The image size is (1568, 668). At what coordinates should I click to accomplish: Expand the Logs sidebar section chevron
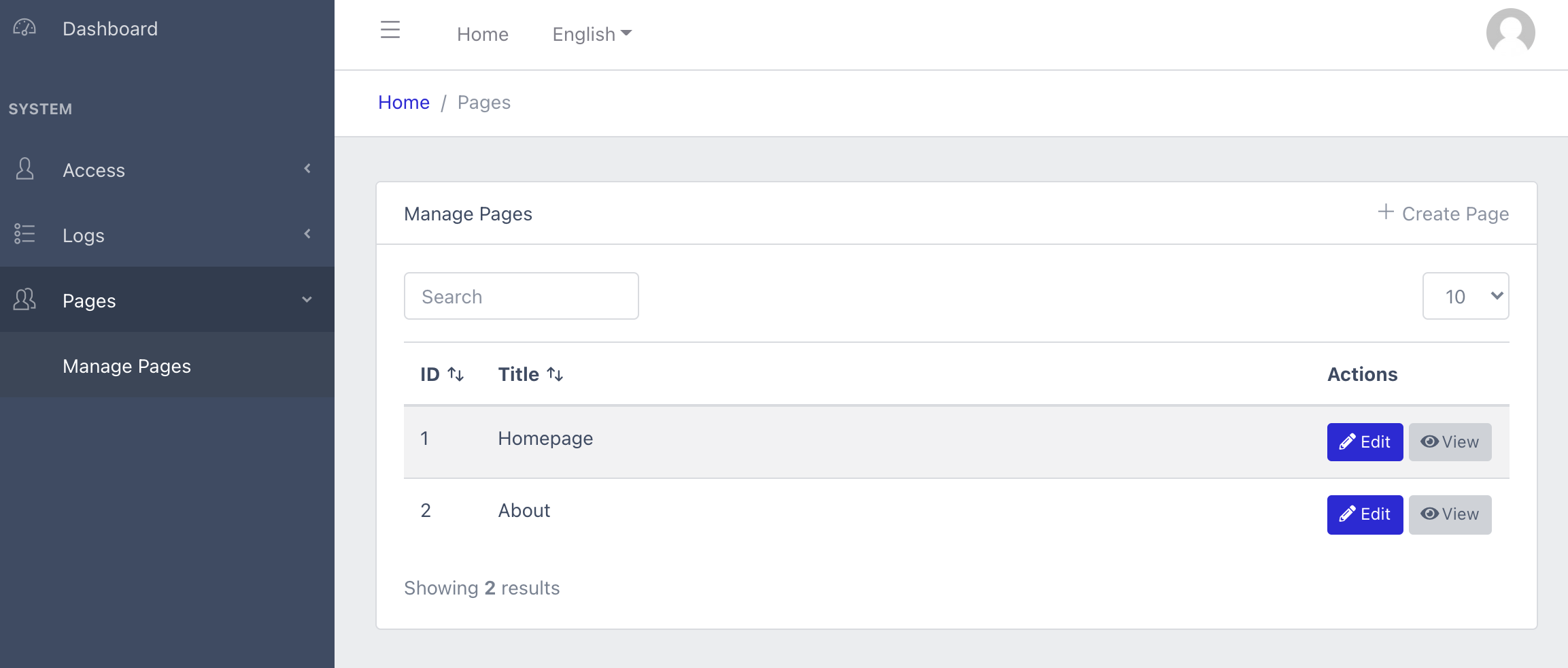coord(307,234)
